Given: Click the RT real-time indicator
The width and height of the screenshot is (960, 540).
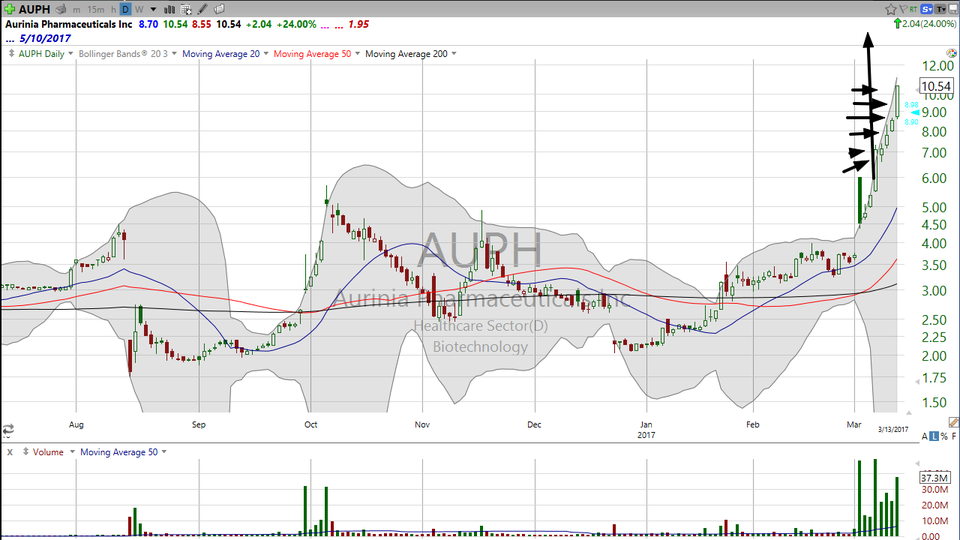Looking at the screenshot, I should pyautogui.click(x=913, y=9).
